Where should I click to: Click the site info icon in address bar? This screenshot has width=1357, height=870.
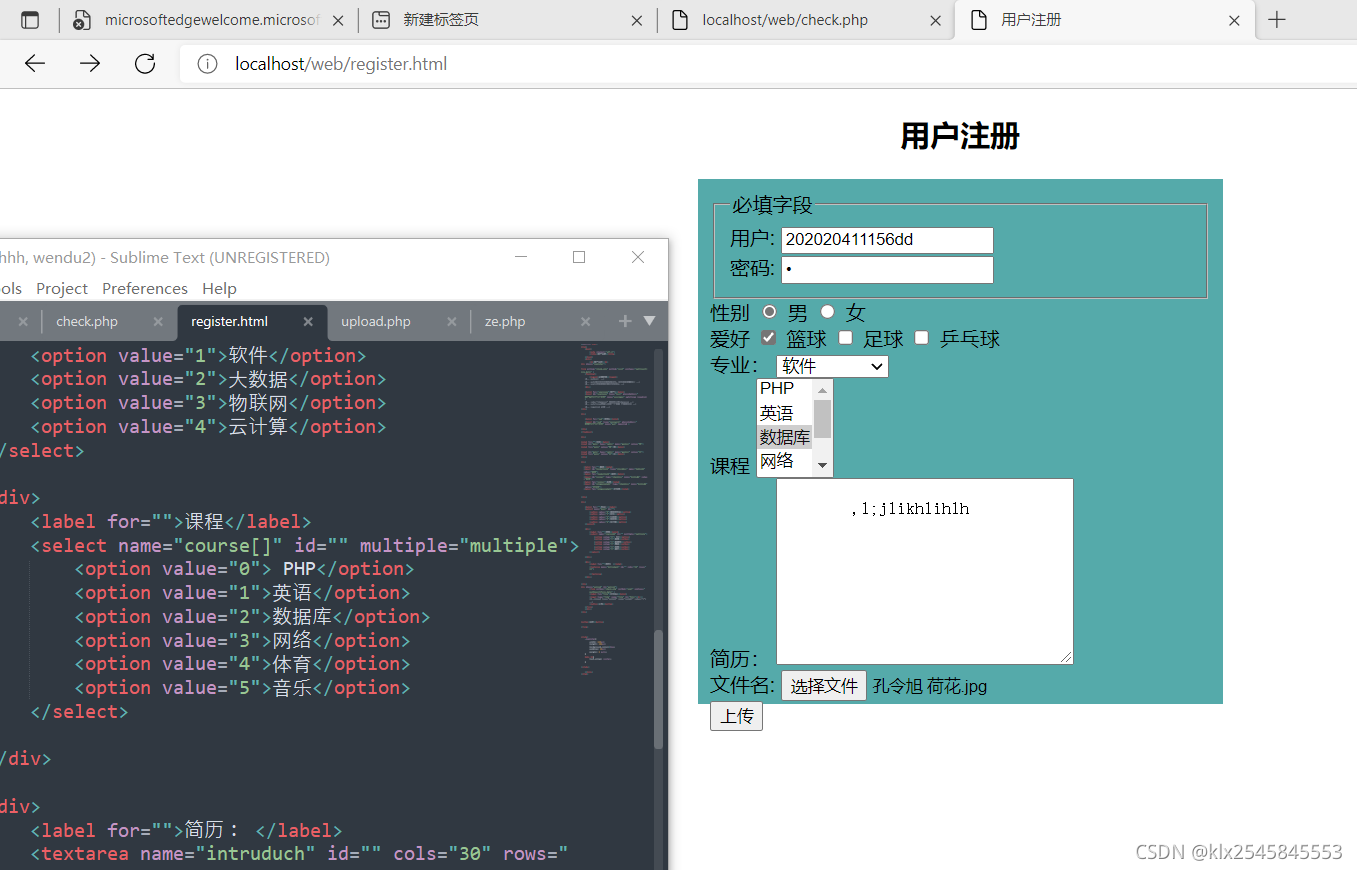[x=207, y=64]
